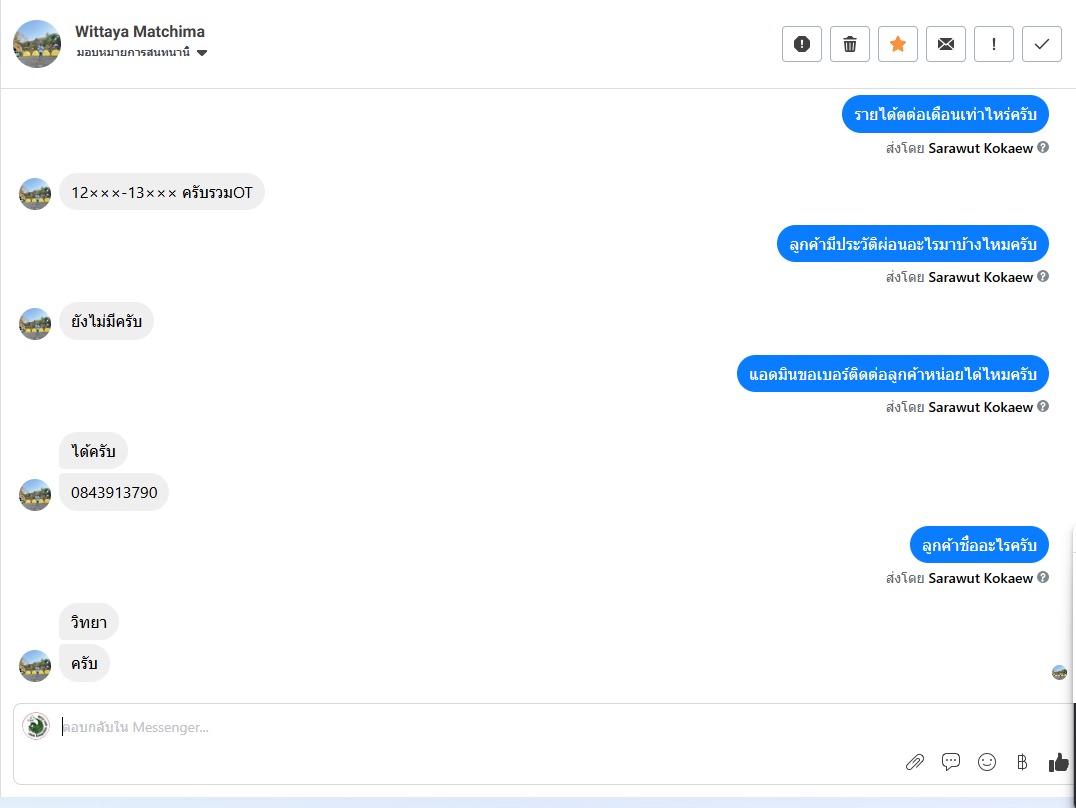Click Sarawut Kokaew under the name question
This screenshot has width=1076, height=808.
coord(980,578)
